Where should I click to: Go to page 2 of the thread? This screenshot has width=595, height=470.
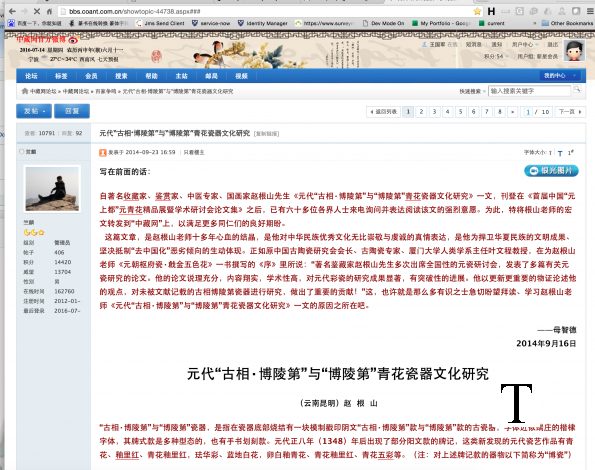point(421,112)
